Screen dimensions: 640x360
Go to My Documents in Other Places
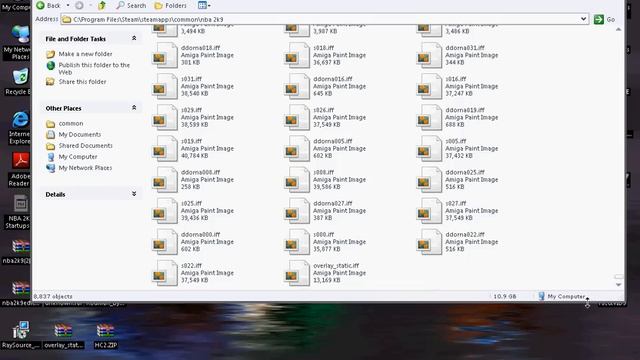(80, 134)
